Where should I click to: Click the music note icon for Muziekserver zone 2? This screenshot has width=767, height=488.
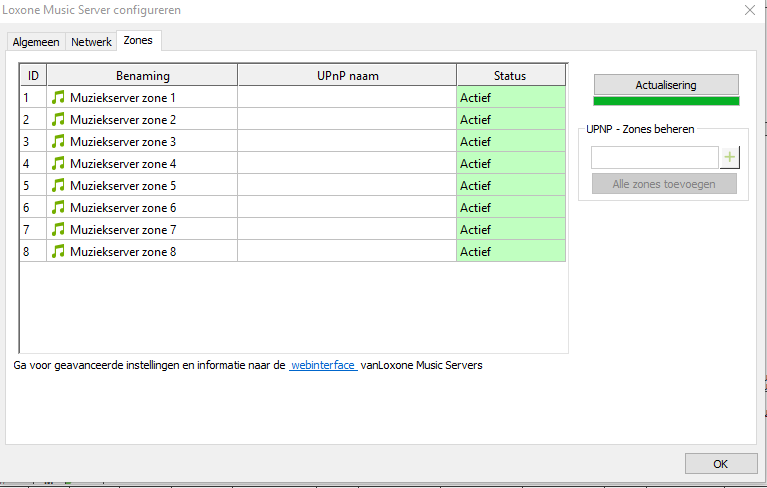pos(58,119)
